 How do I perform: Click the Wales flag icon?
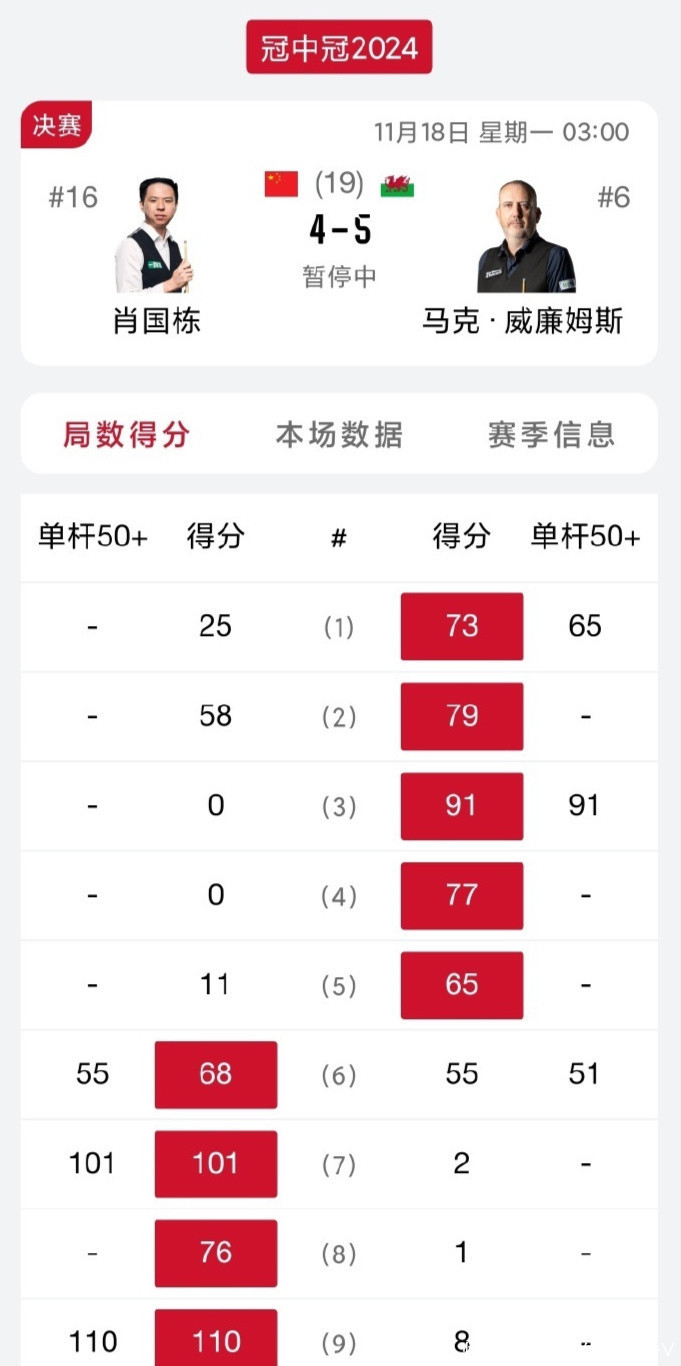(x=397, y=185)
